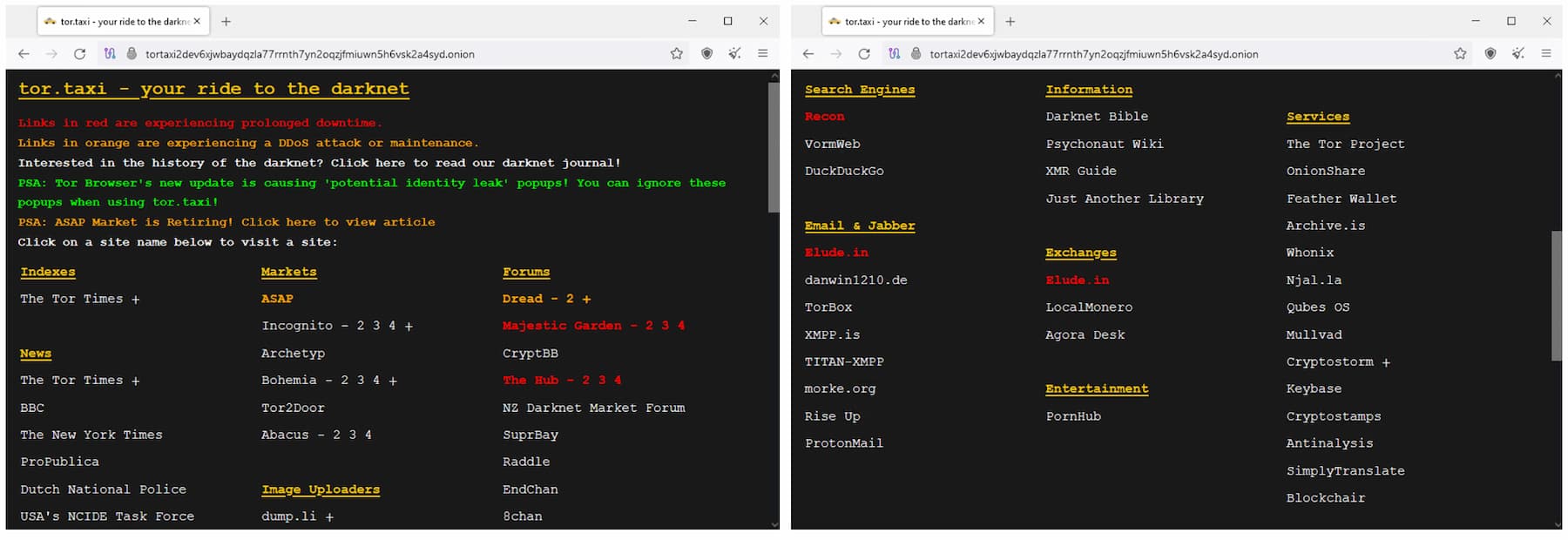Open The Tor Project link
1568x540 pixels.
(1345, 144)
